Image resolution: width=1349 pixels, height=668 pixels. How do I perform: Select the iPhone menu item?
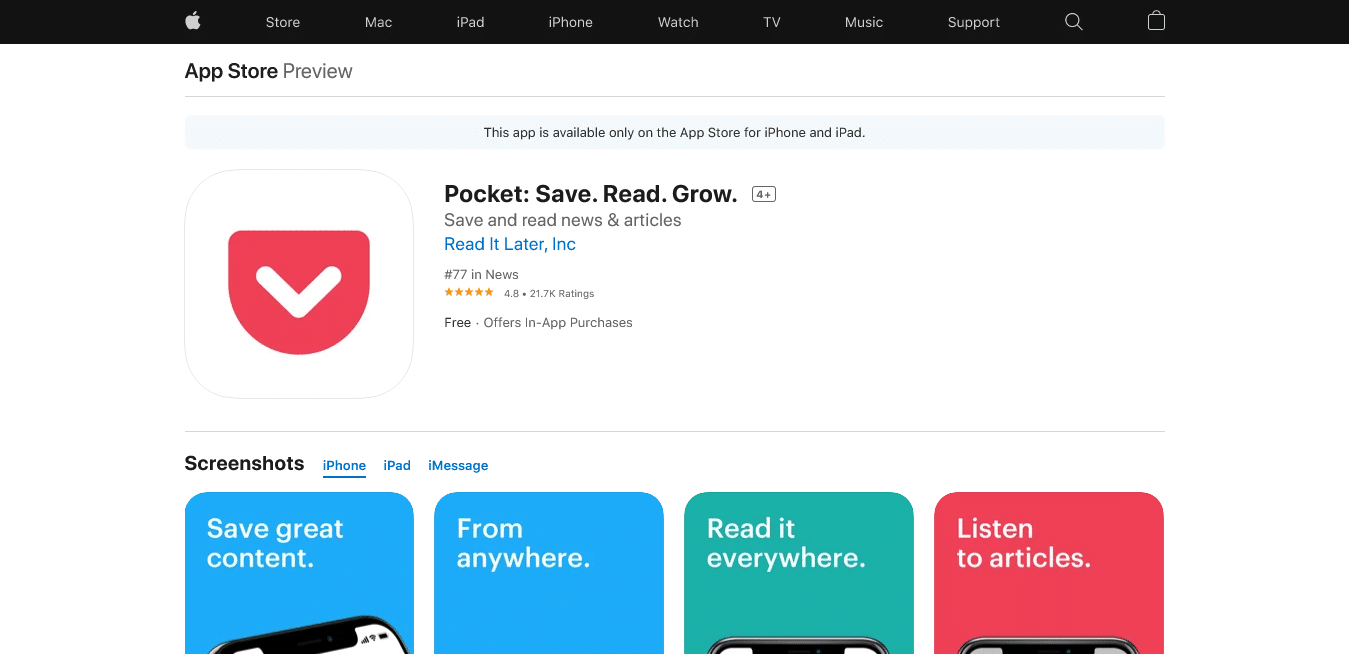click(570, 21)
